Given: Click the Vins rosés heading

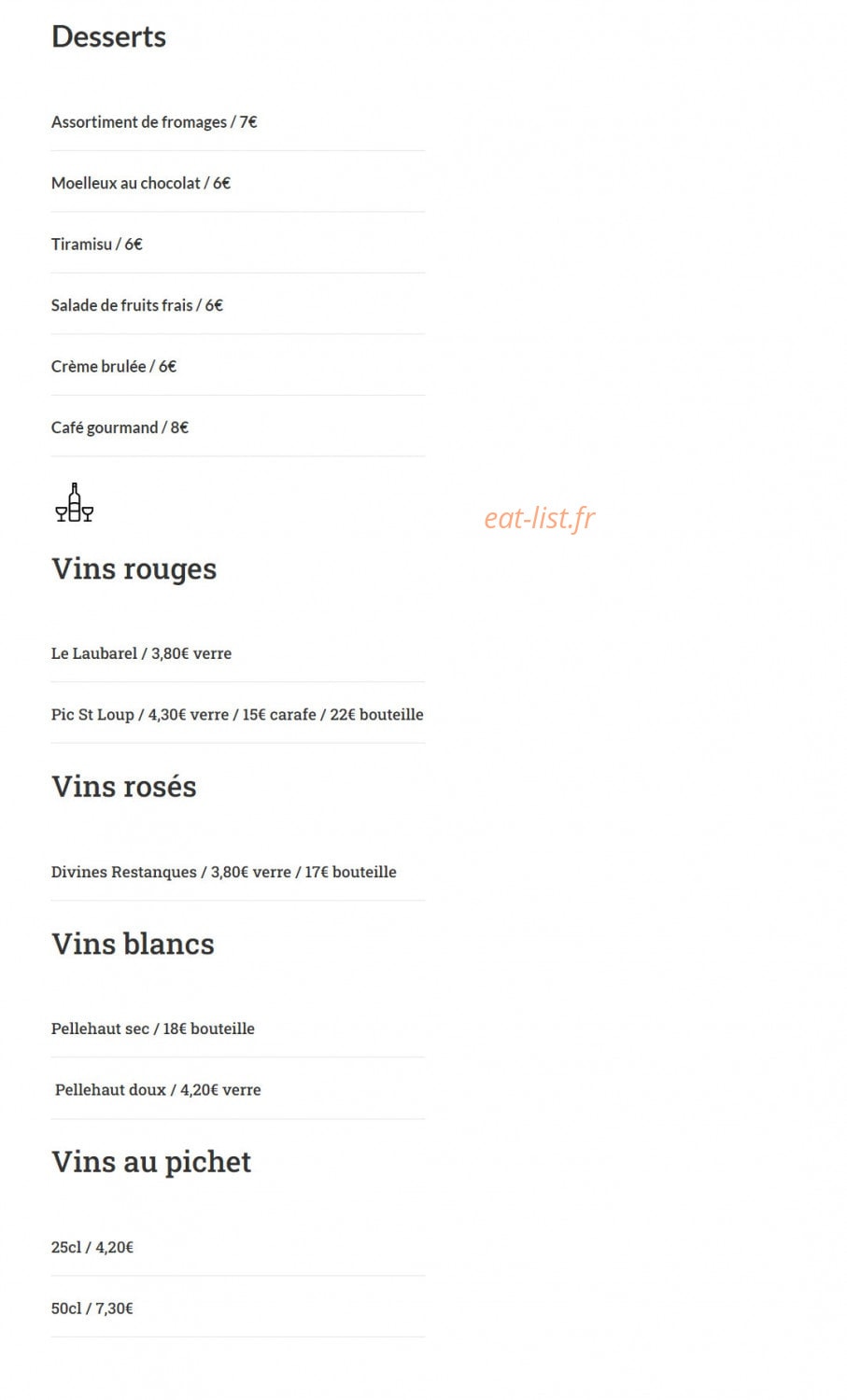Looking at the screenshot, I should (x=124, y=787).
